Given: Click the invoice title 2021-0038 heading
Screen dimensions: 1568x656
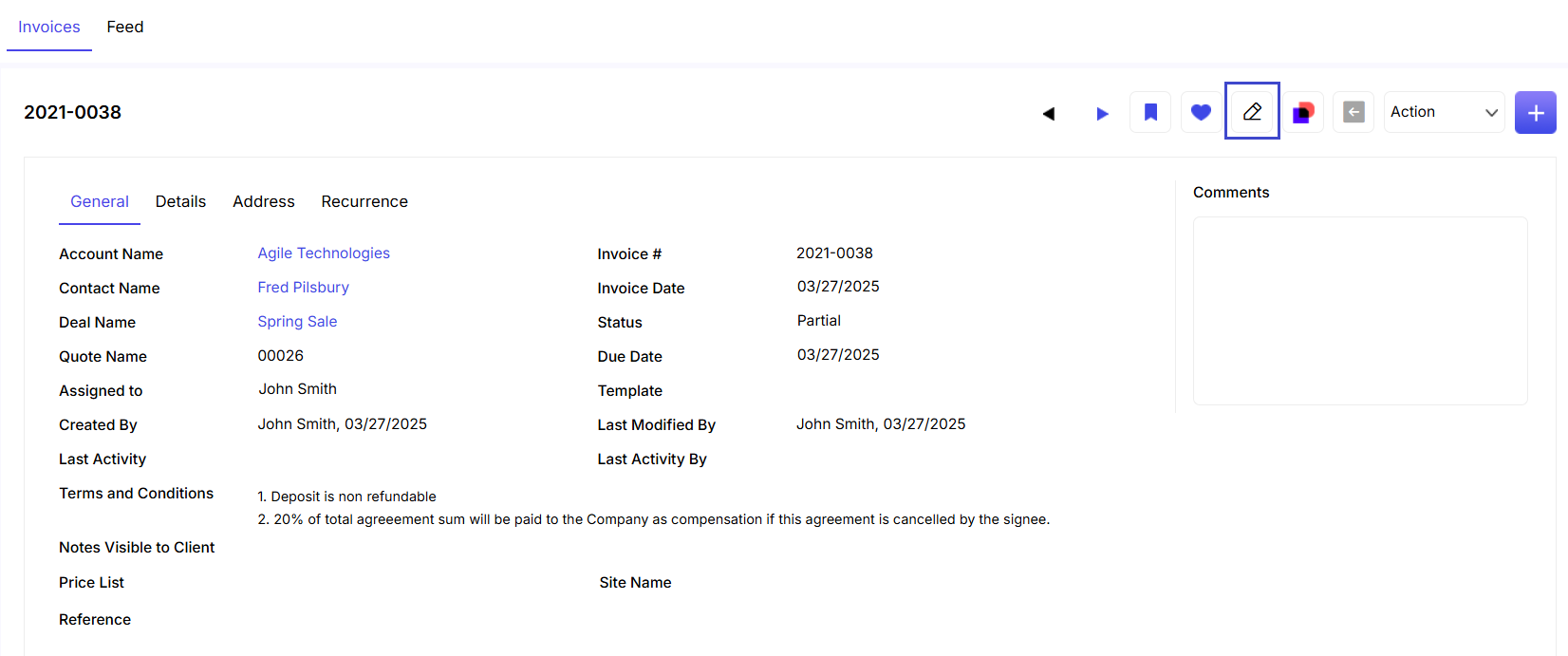Looking at the screenshot, I should coord(73,112).
